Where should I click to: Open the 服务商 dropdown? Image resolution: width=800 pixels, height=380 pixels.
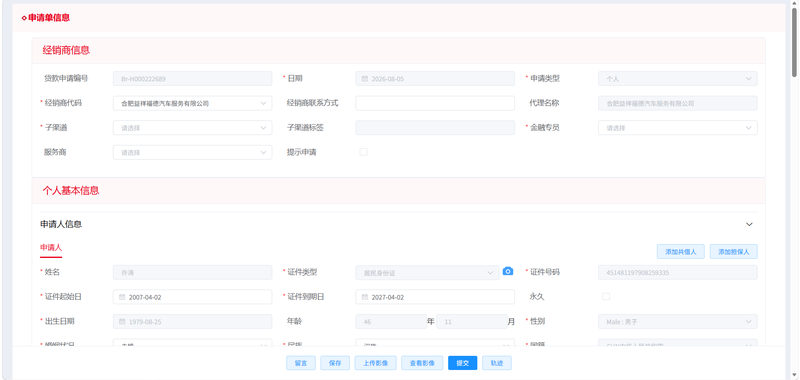click(x=192, y=152)
